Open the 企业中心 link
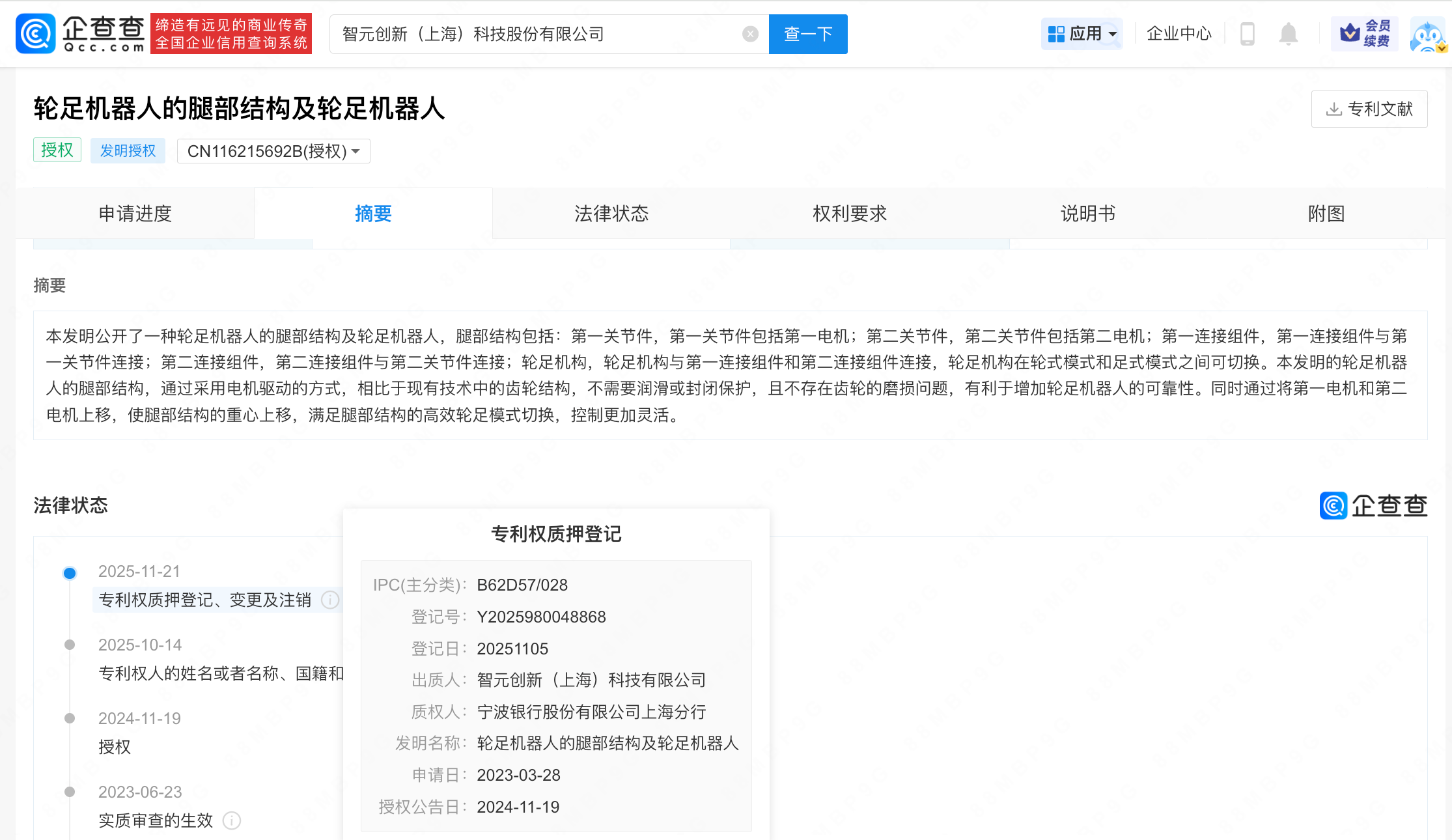This screenshot has height=840, width=1452. click(1179, 34)
